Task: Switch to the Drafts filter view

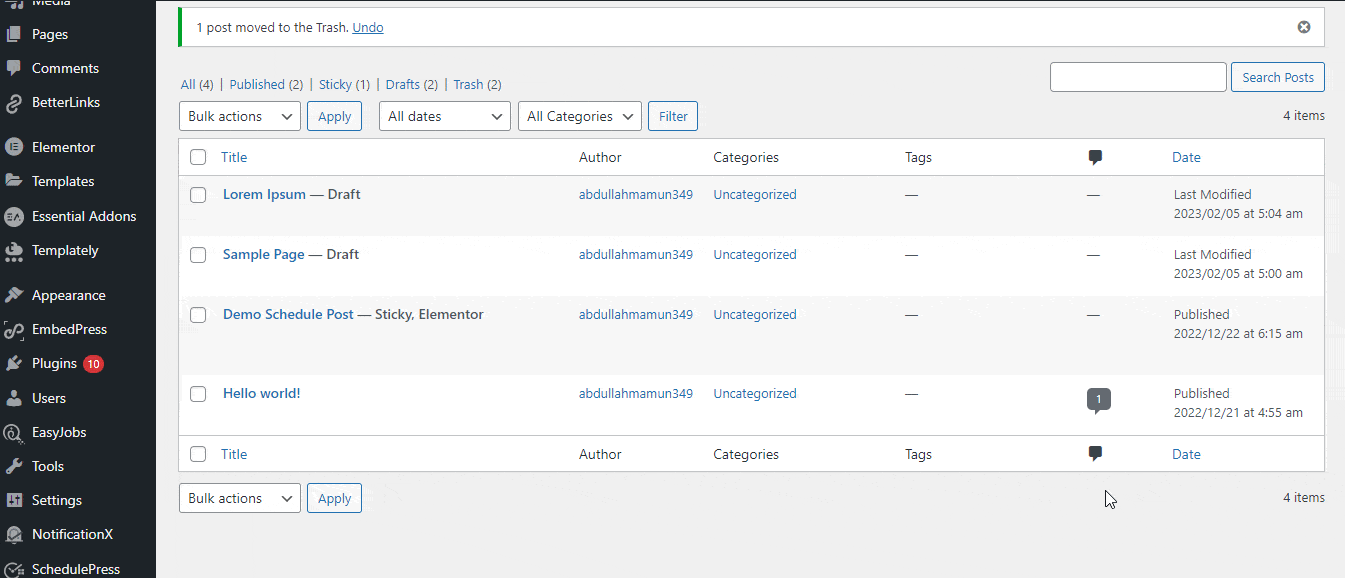Action: pyautogui.click(x=404, y=84)
